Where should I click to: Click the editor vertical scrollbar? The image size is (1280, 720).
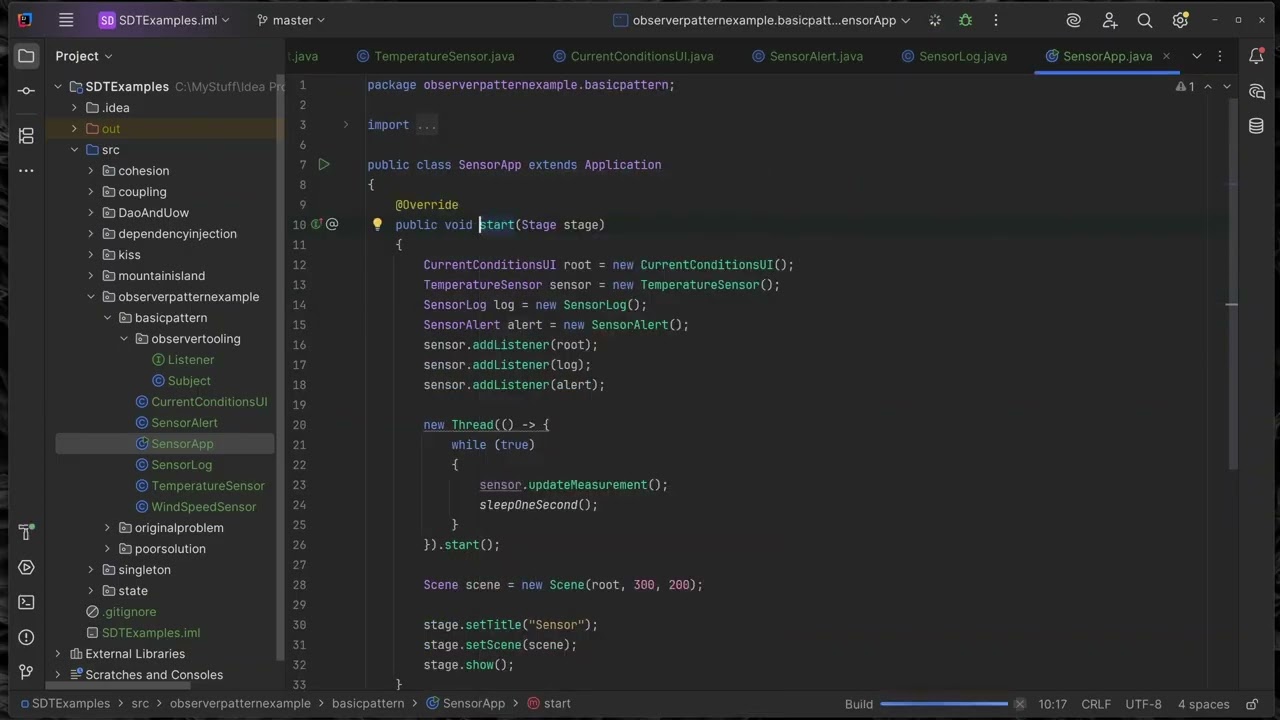[x=1234, y=282]
